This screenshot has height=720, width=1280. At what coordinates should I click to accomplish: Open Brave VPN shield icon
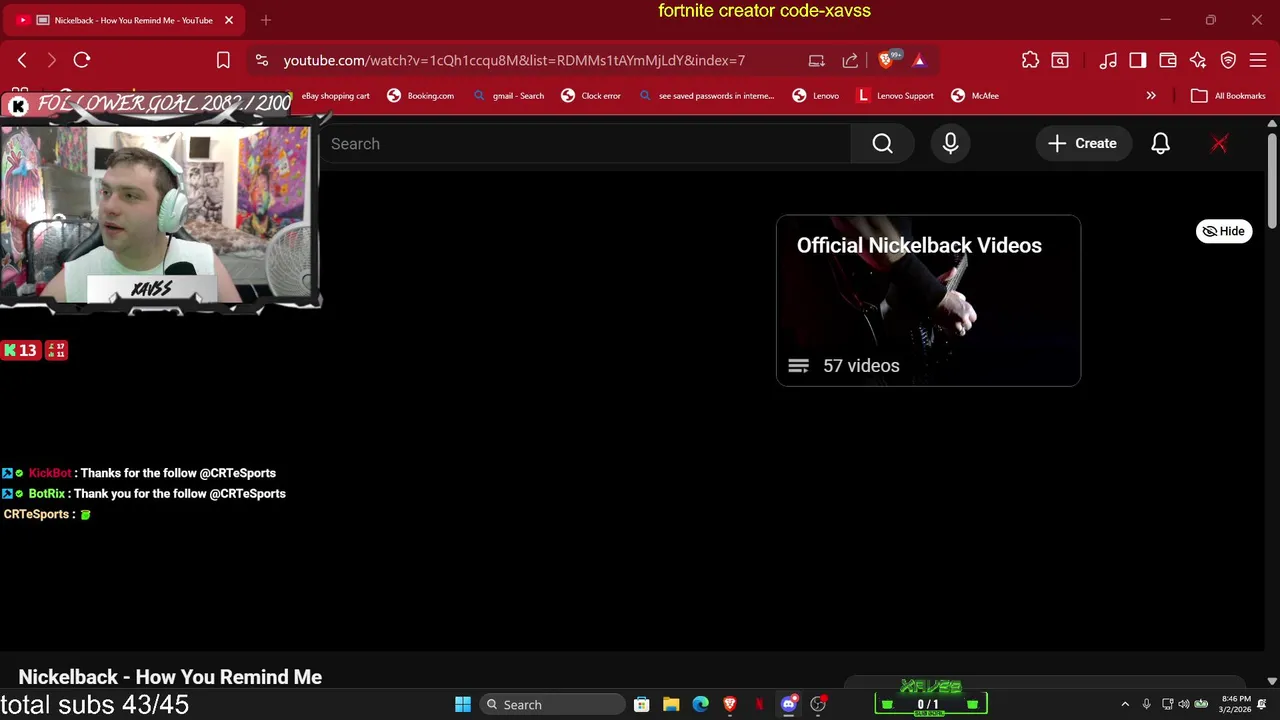pyautogui.click(x=1228, y=60)
